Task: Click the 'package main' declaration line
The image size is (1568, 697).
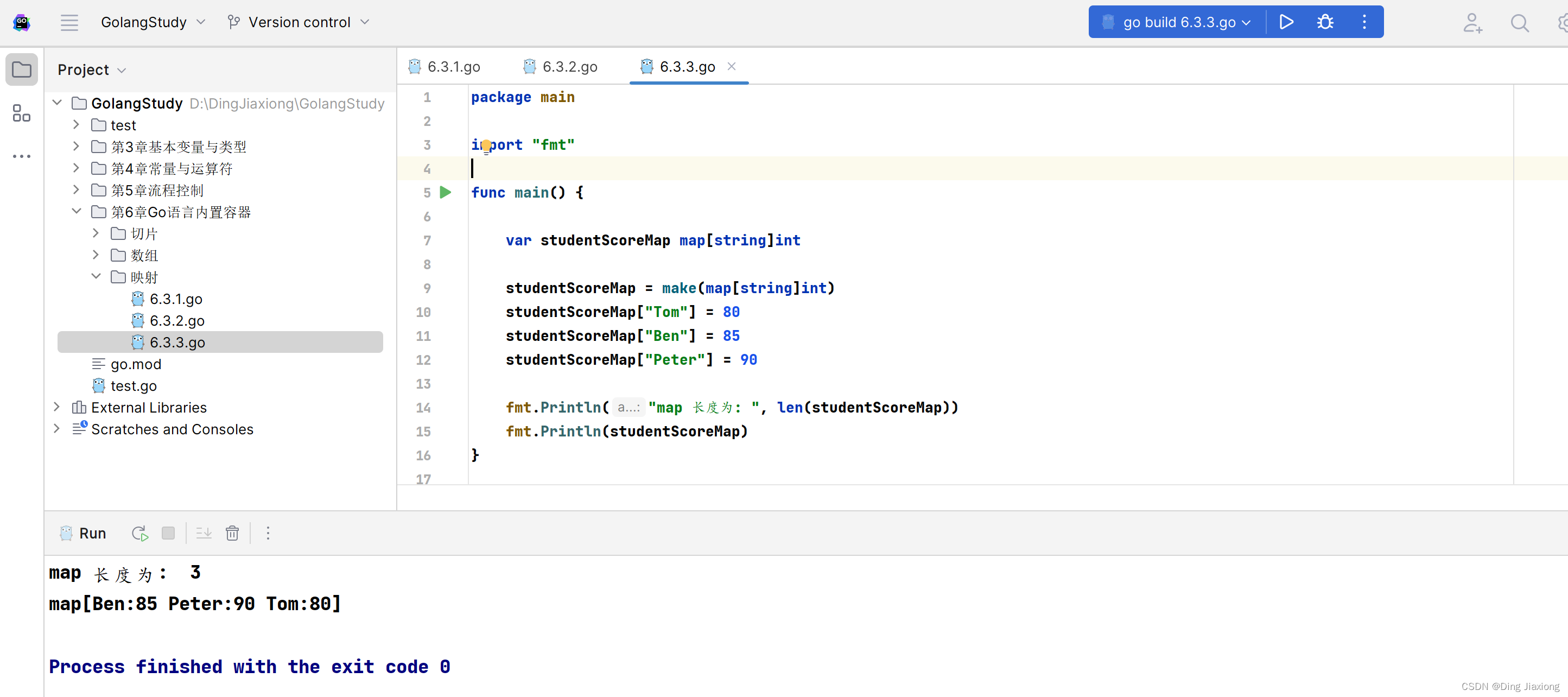Action: point(522,97)
